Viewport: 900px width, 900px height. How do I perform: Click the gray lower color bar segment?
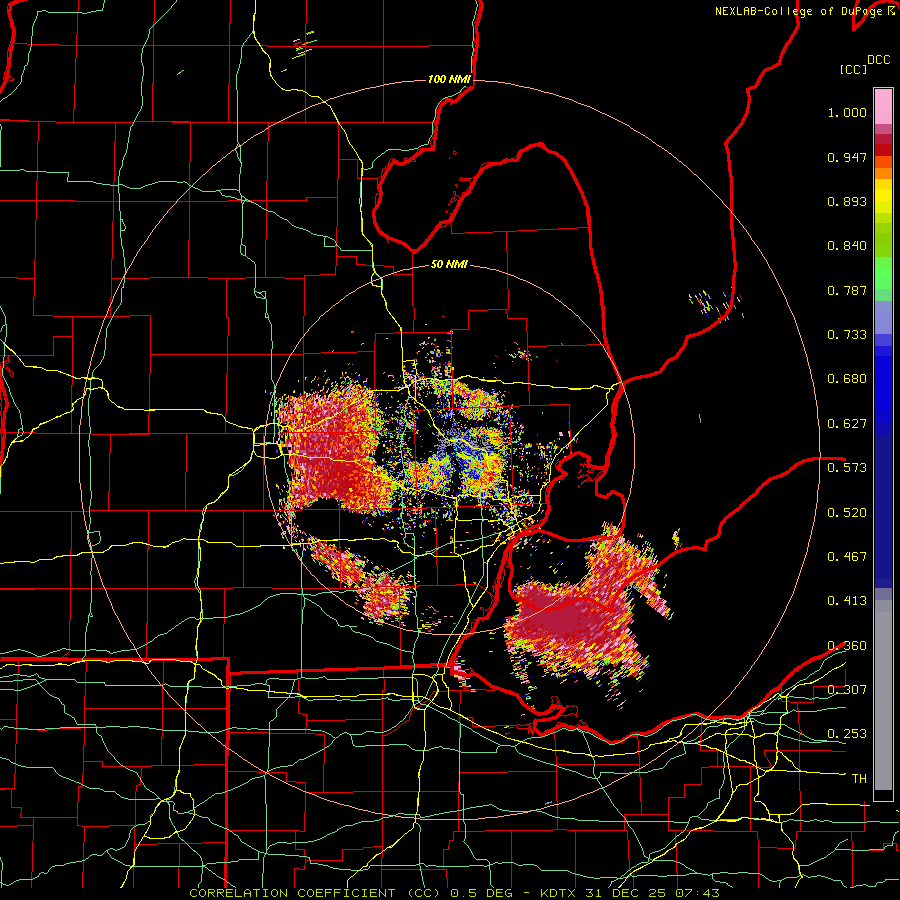pyautogui.click(x=883, y=695)
